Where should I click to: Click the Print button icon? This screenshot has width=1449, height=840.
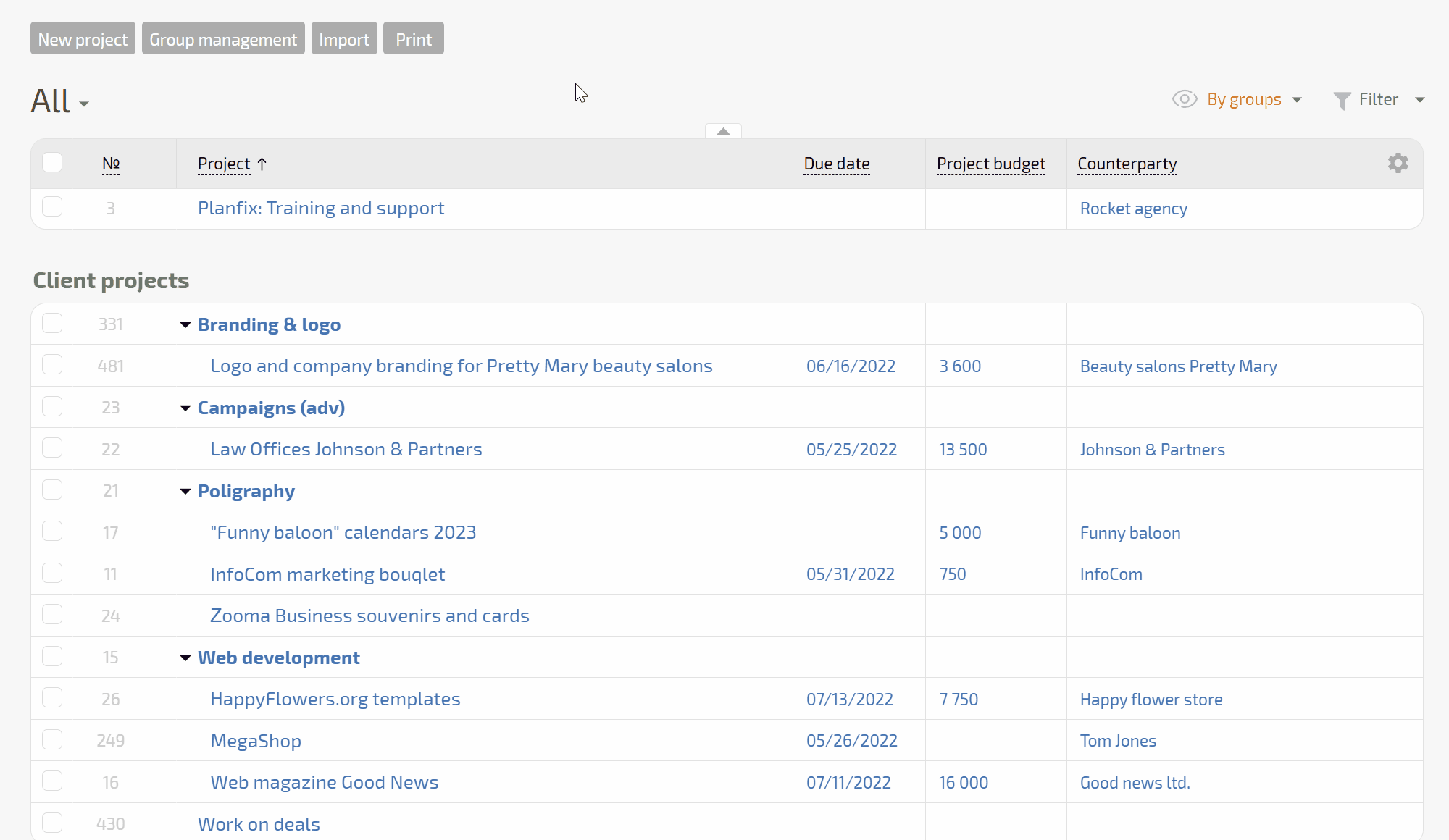pyautogui.click(x=413, y=39)
